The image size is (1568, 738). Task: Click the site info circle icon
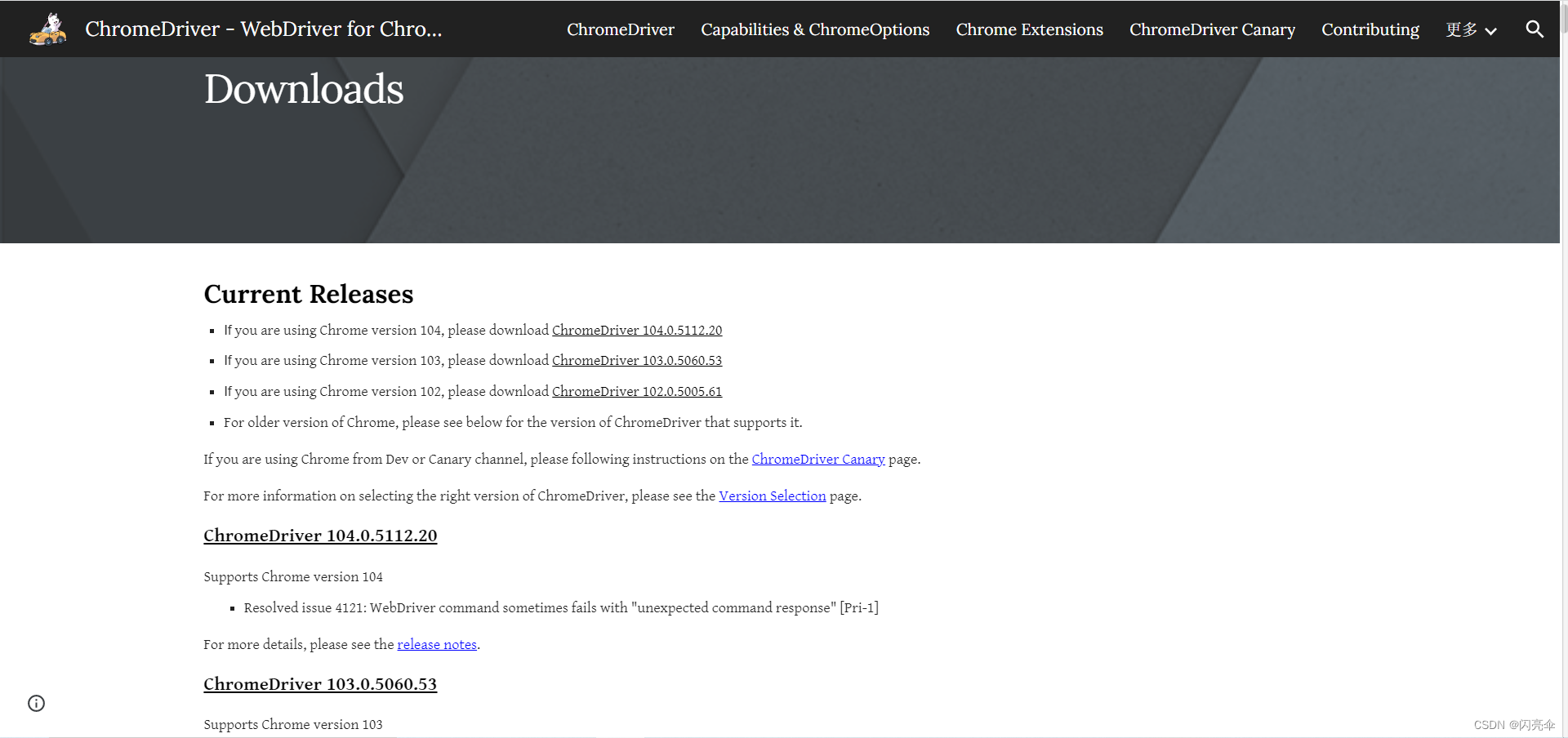[37, 703]
